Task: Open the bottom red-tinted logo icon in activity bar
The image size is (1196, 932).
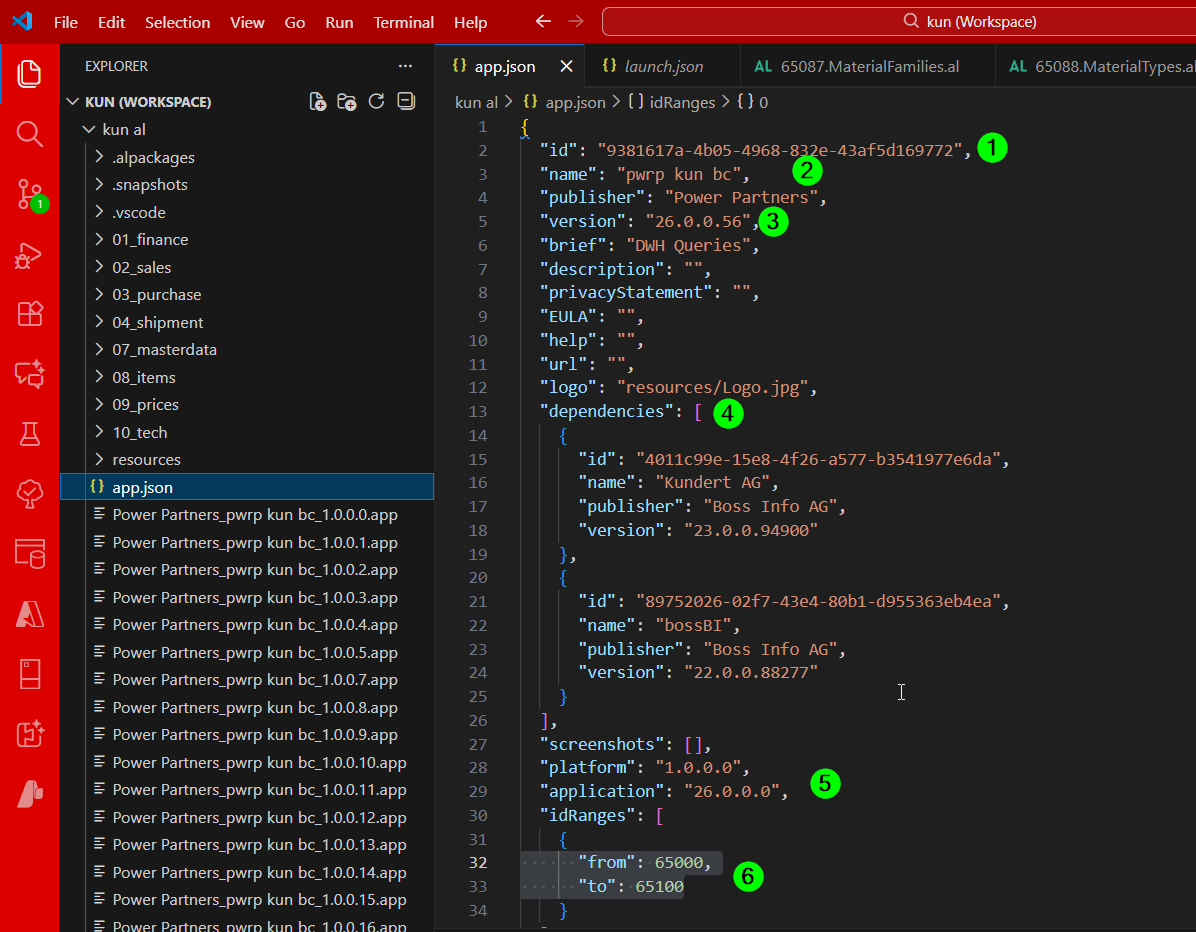Action: 29,794
